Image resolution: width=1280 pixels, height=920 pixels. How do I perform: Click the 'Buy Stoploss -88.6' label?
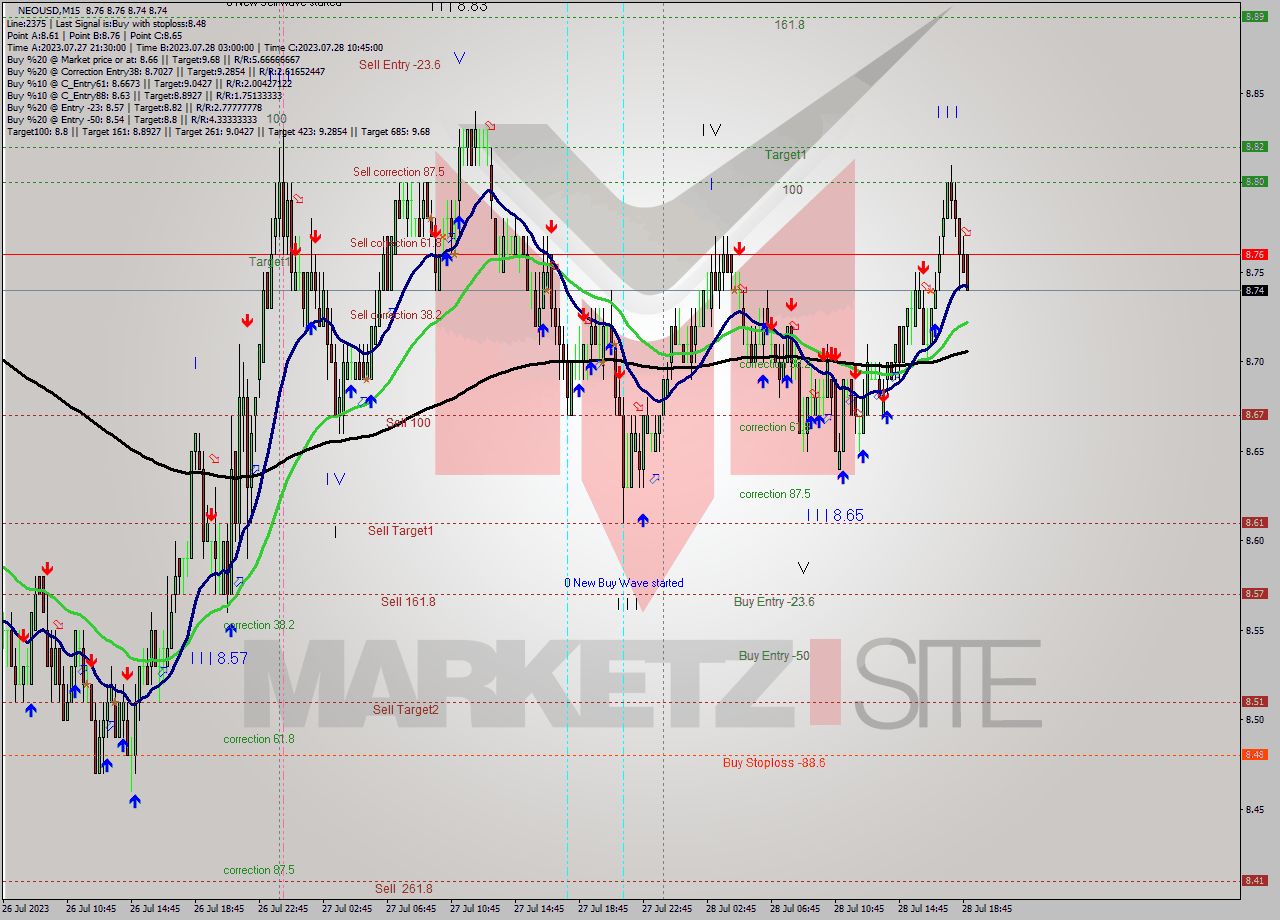tap(774, 763)
